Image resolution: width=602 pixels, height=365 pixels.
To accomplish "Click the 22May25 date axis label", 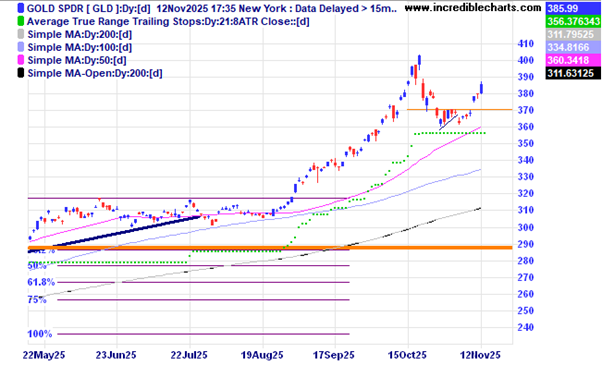I will click(44, 355).
